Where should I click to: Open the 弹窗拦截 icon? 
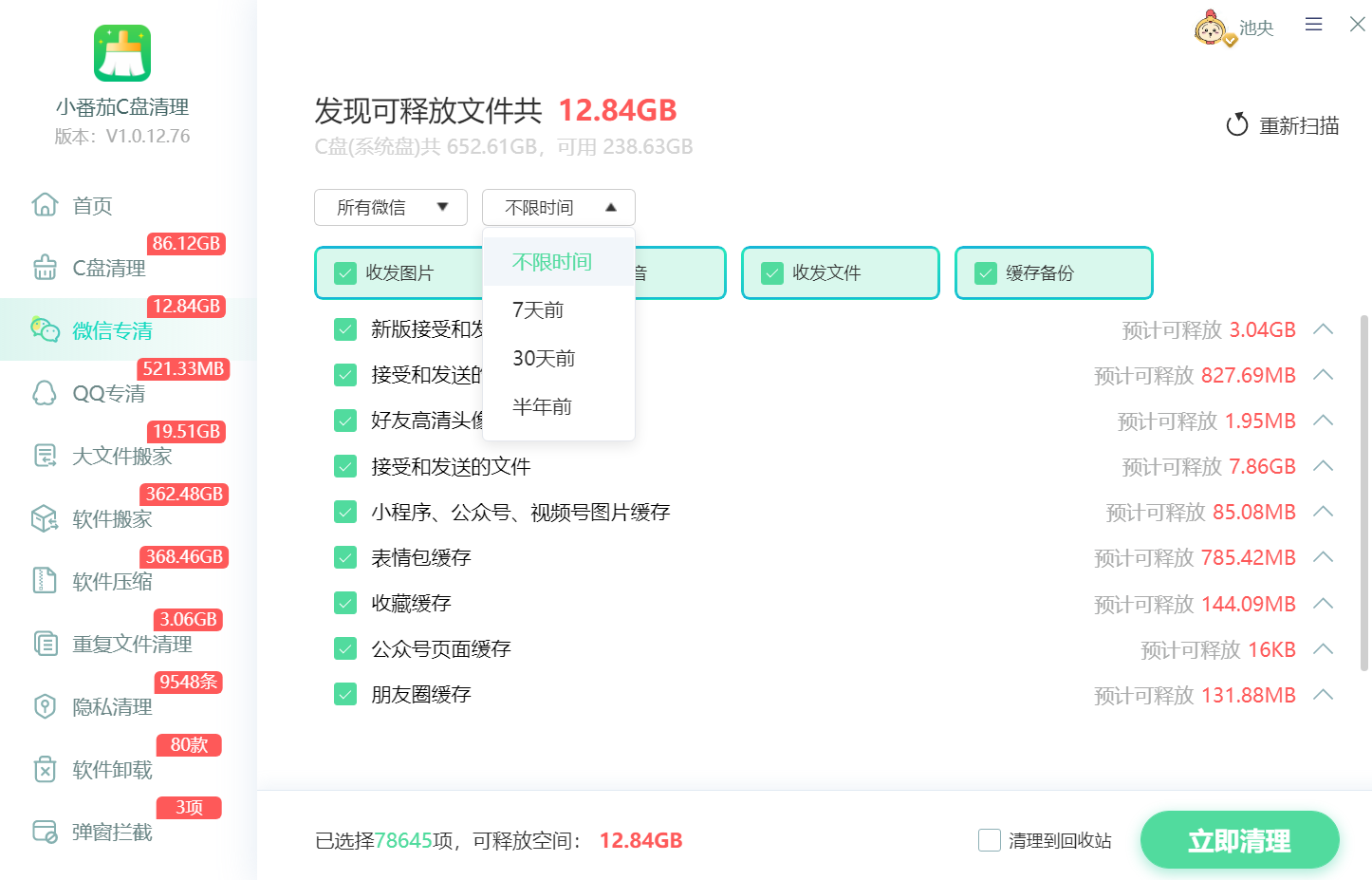click(45, 832)
